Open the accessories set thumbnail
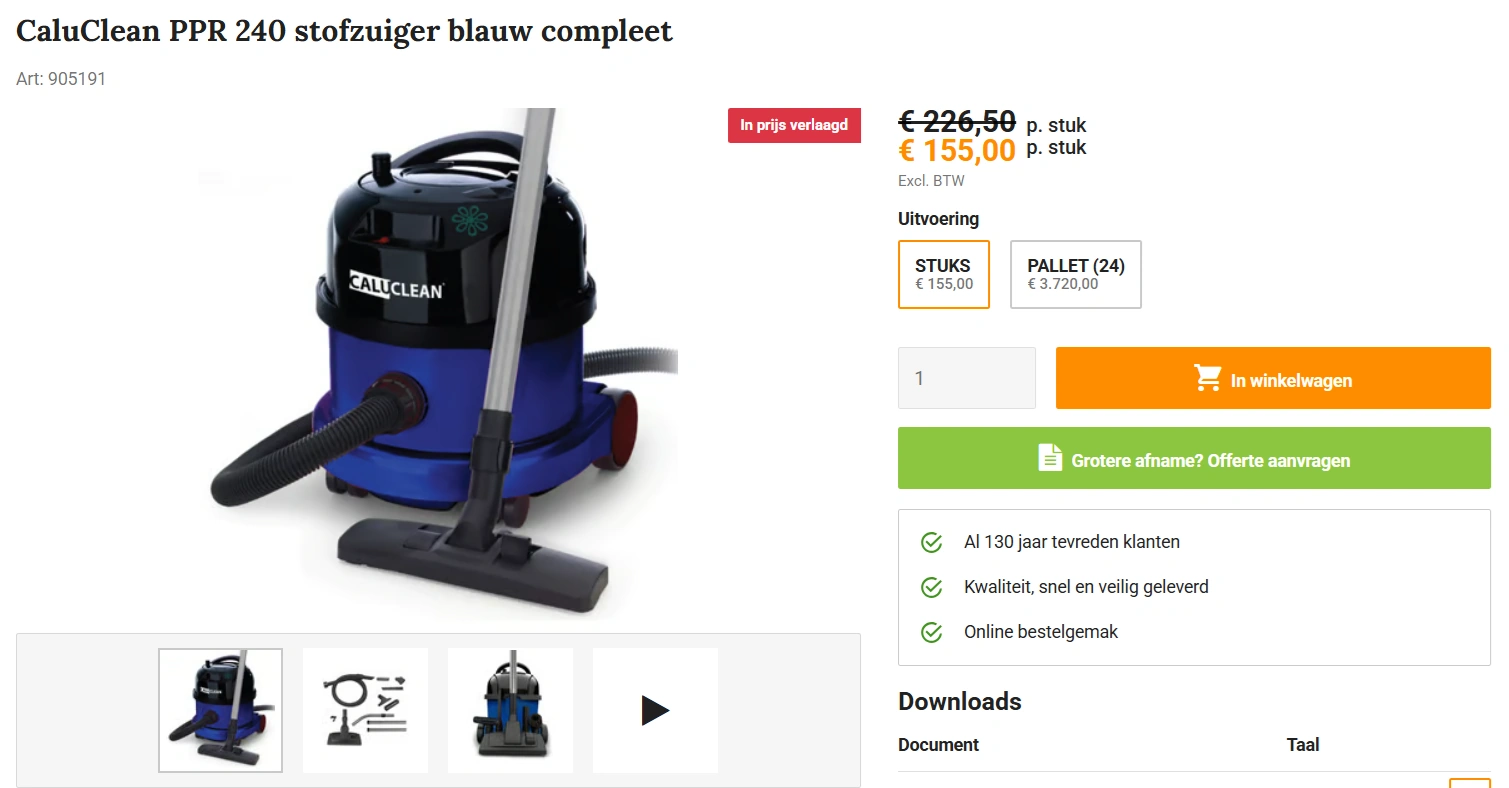 tap(365, 710)
